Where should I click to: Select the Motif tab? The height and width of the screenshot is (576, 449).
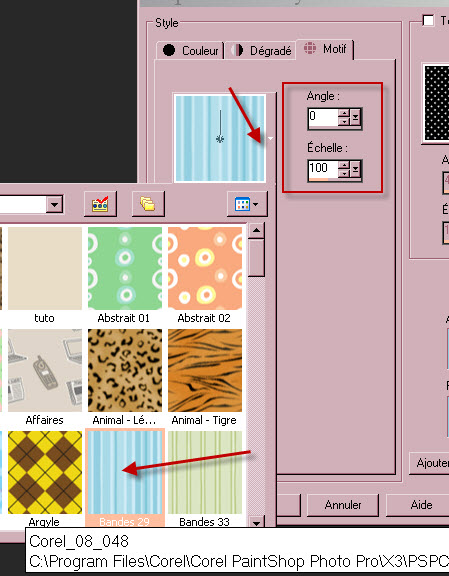click(x=325, y=49)
